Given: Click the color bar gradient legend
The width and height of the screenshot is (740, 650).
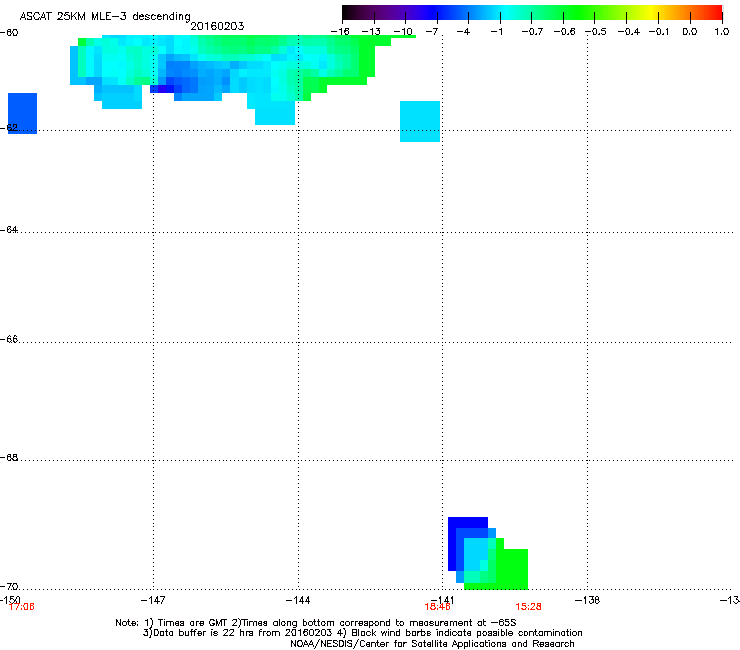Looking at the screenshot, I should click(532, 13).
